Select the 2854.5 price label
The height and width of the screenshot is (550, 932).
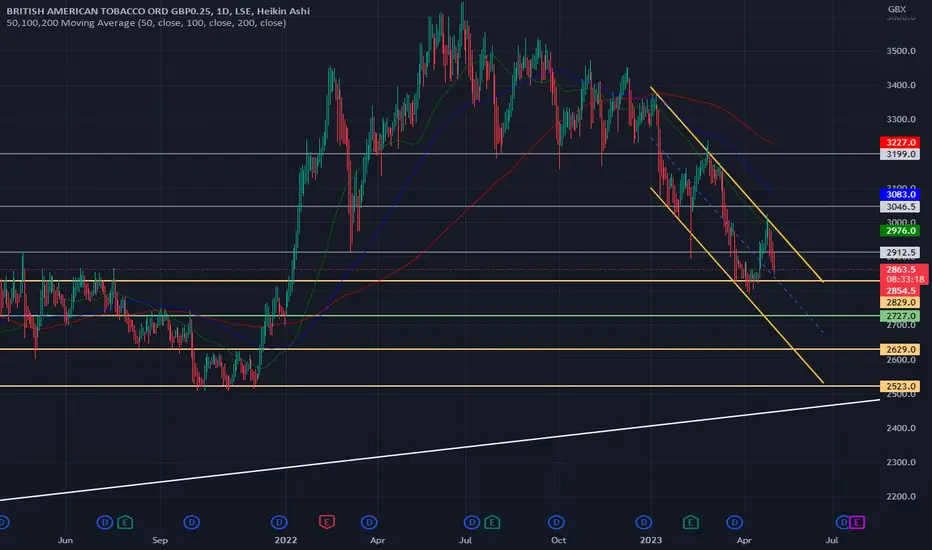pos(900,291)
